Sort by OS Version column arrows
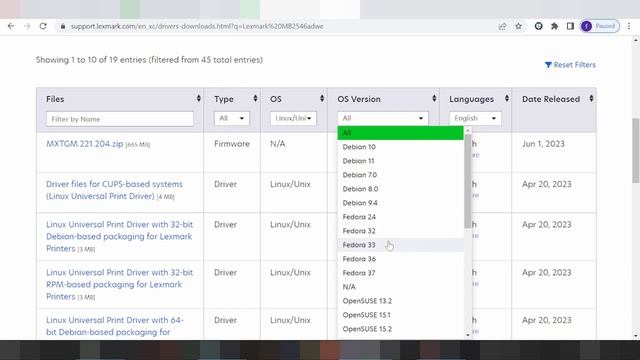Image resolution: width=640 pixels, height=360 pixels. click(434, 98)
